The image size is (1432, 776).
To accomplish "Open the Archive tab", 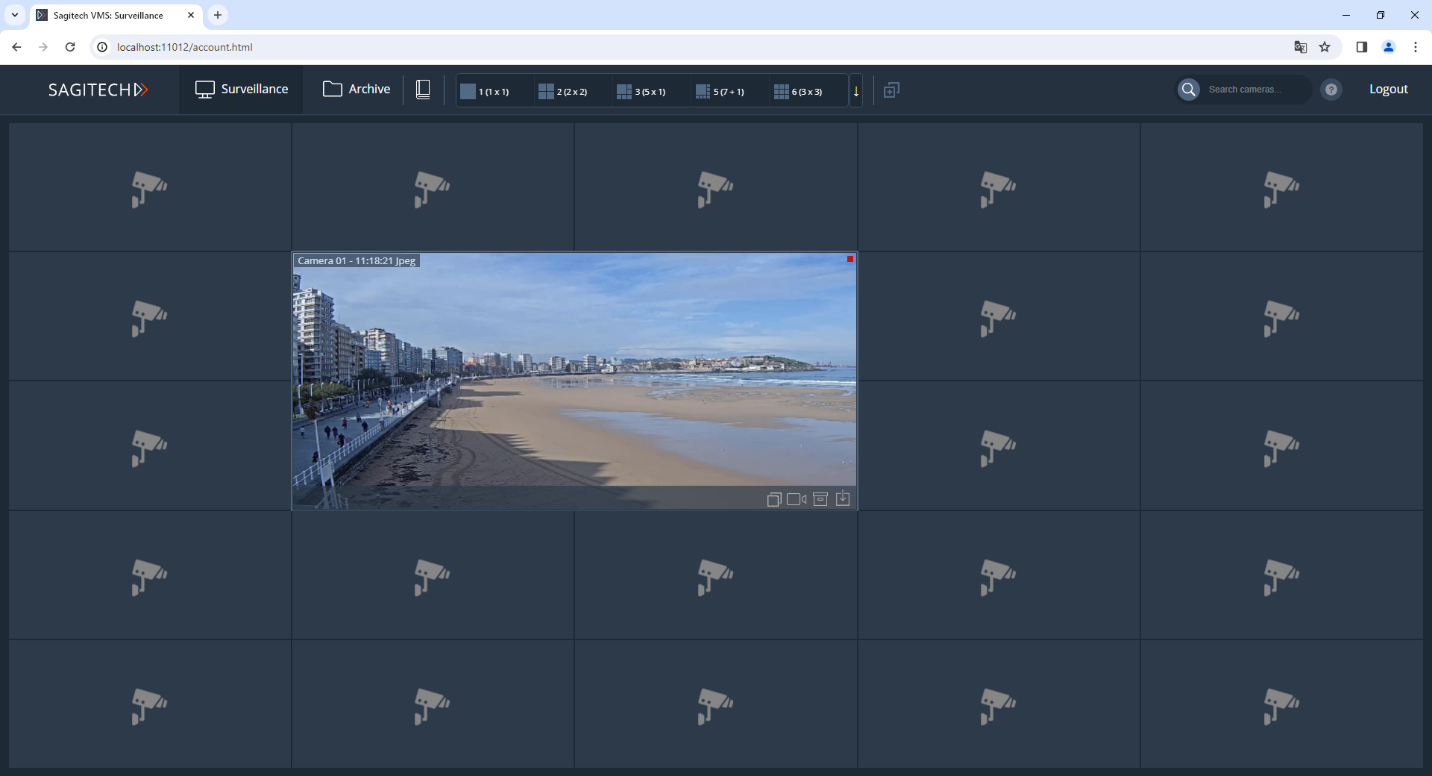I will pos(356,90).
